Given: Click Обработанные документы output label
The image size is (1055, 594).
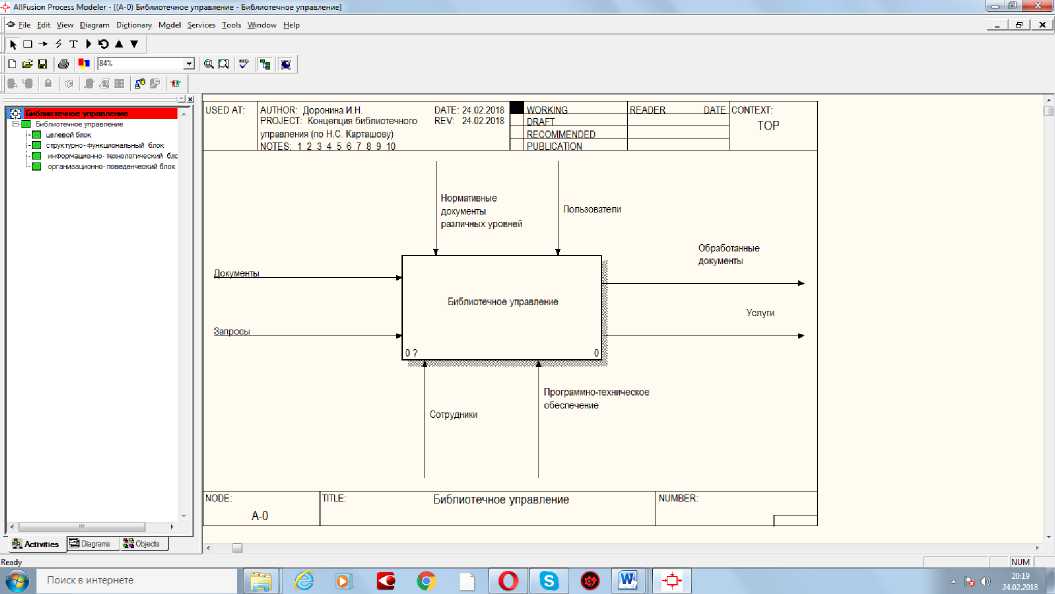Looking at the screenshot, I should click(x=729, y=254).
